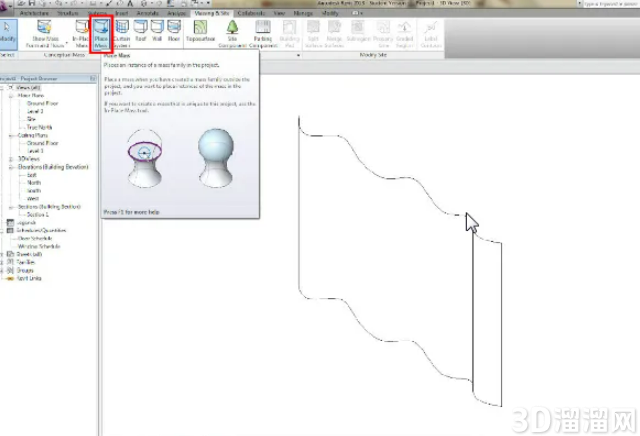
Task: Open the Modify ribbon tab
Action: (x=330, y=13)
